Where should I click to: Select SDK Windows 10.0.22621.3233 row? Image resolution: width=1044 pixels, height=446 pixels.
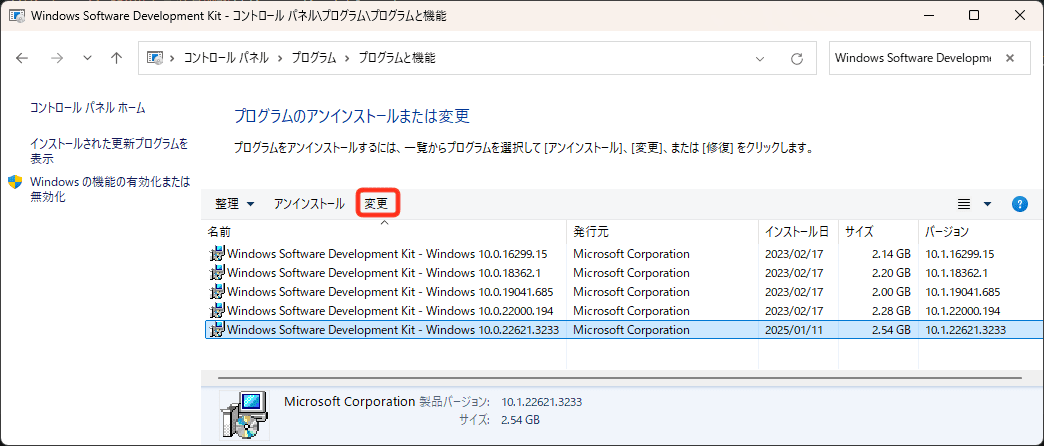pyautogui.click(x=624, y=330)
